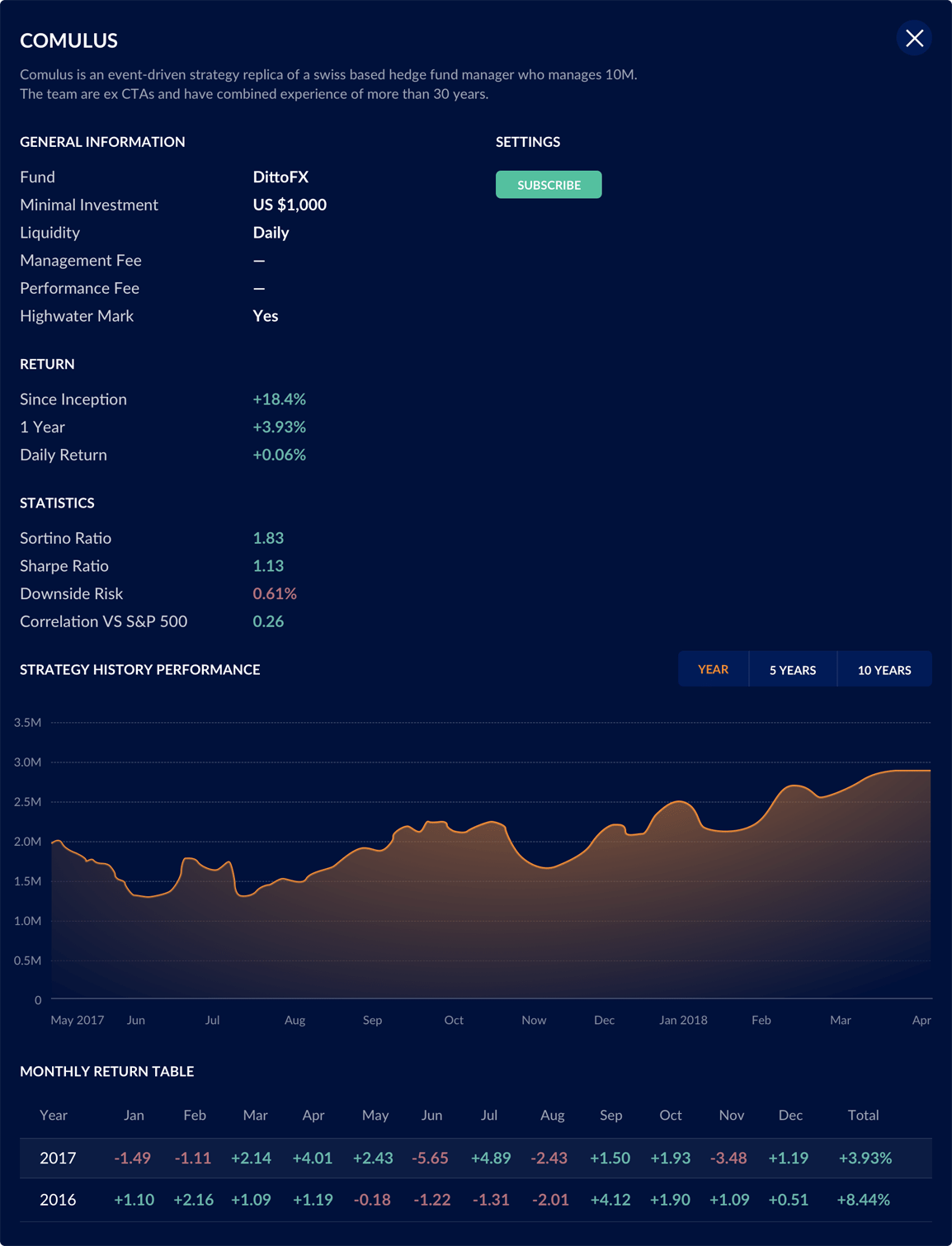Click the Sortino Ratio value 1.83
Viewport: 952px width, 1246px height.
point(268,538)
